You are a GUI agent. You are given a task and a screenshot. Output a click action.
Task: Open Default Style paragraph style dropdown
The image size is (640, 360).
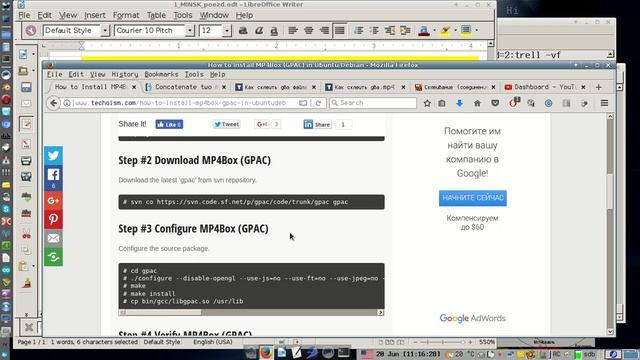coord(105,31)
